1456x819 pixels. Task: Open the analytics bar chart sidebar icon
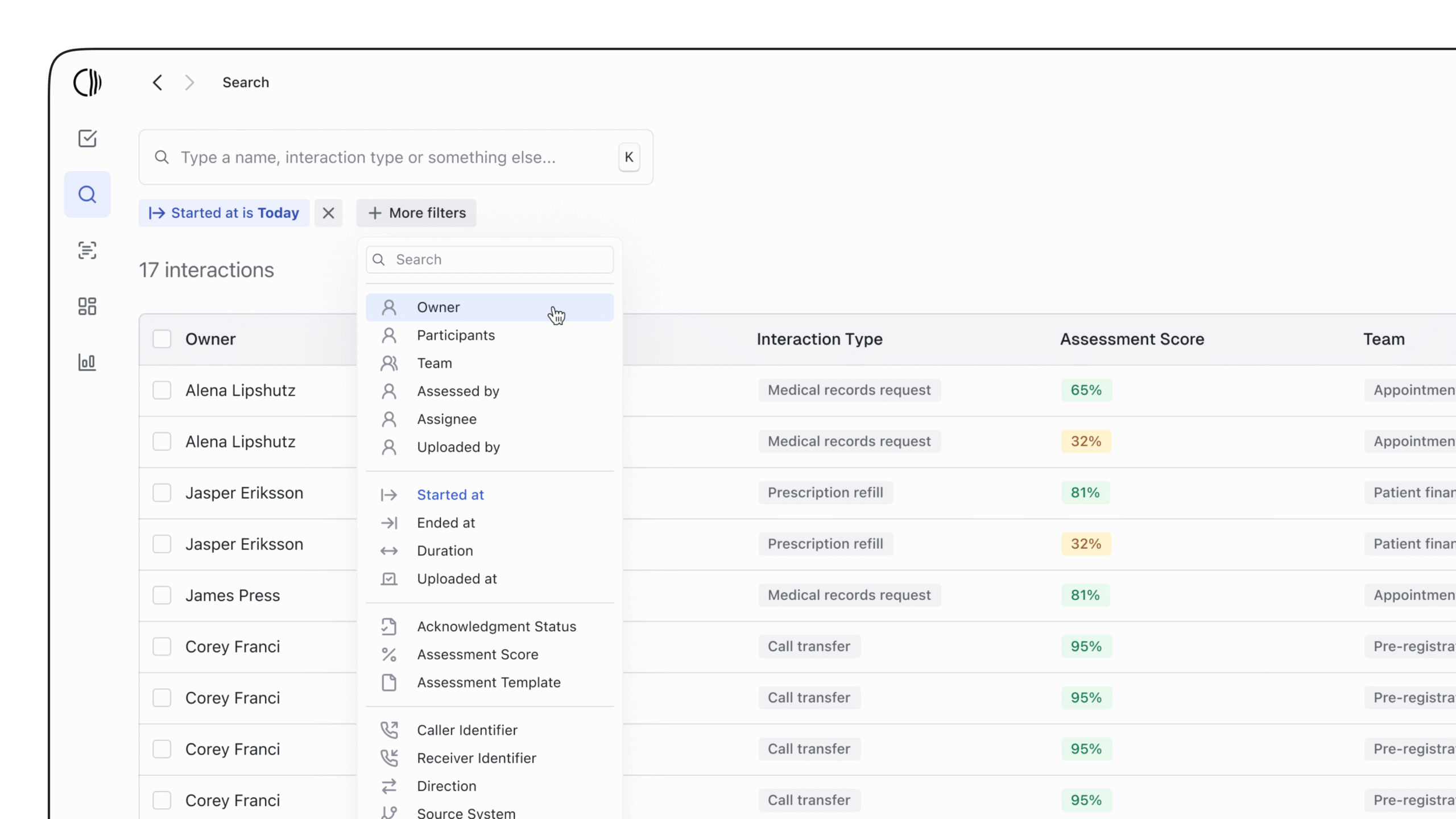(87, 362)
